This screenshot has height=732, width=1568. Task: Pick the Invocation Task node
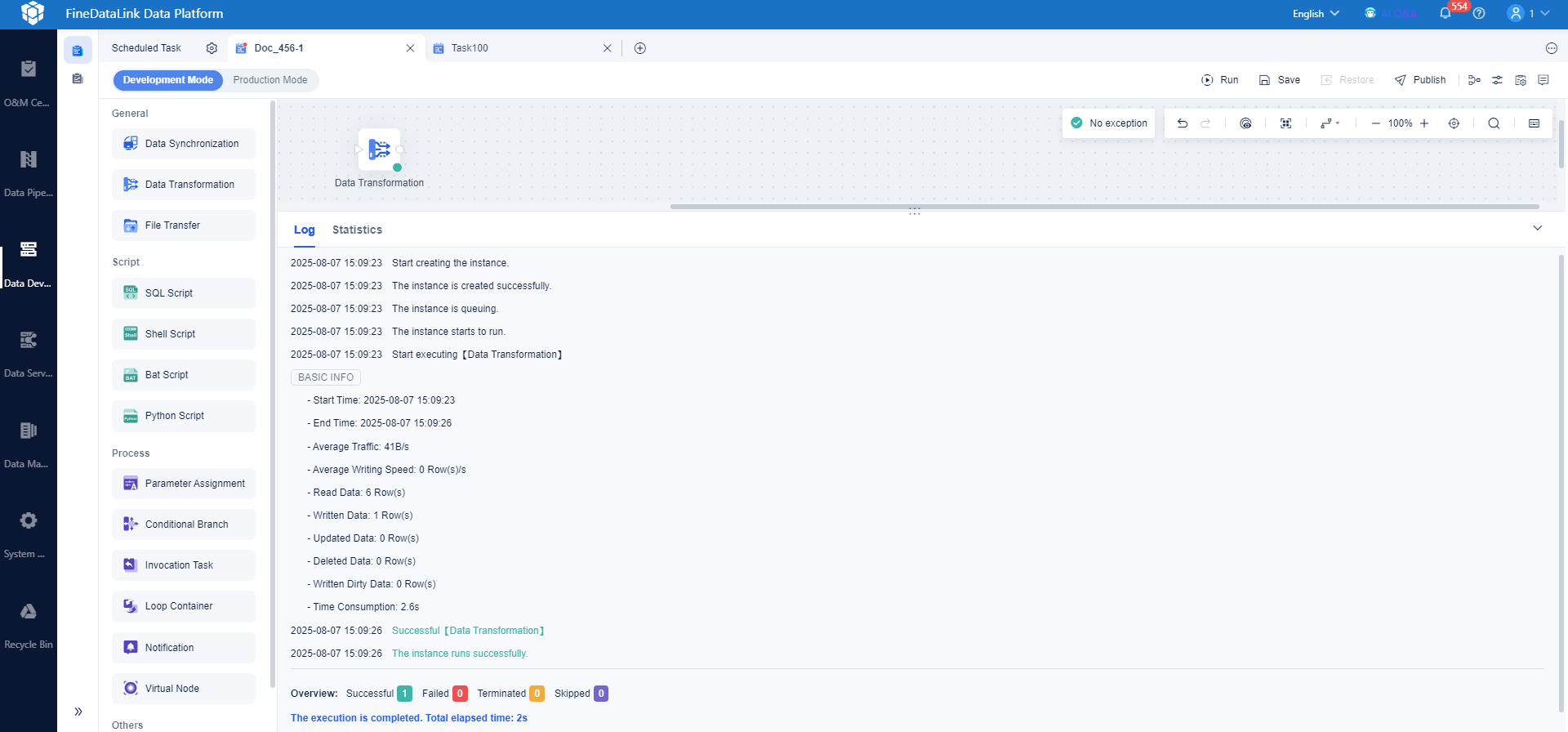(x=184, y=565)
